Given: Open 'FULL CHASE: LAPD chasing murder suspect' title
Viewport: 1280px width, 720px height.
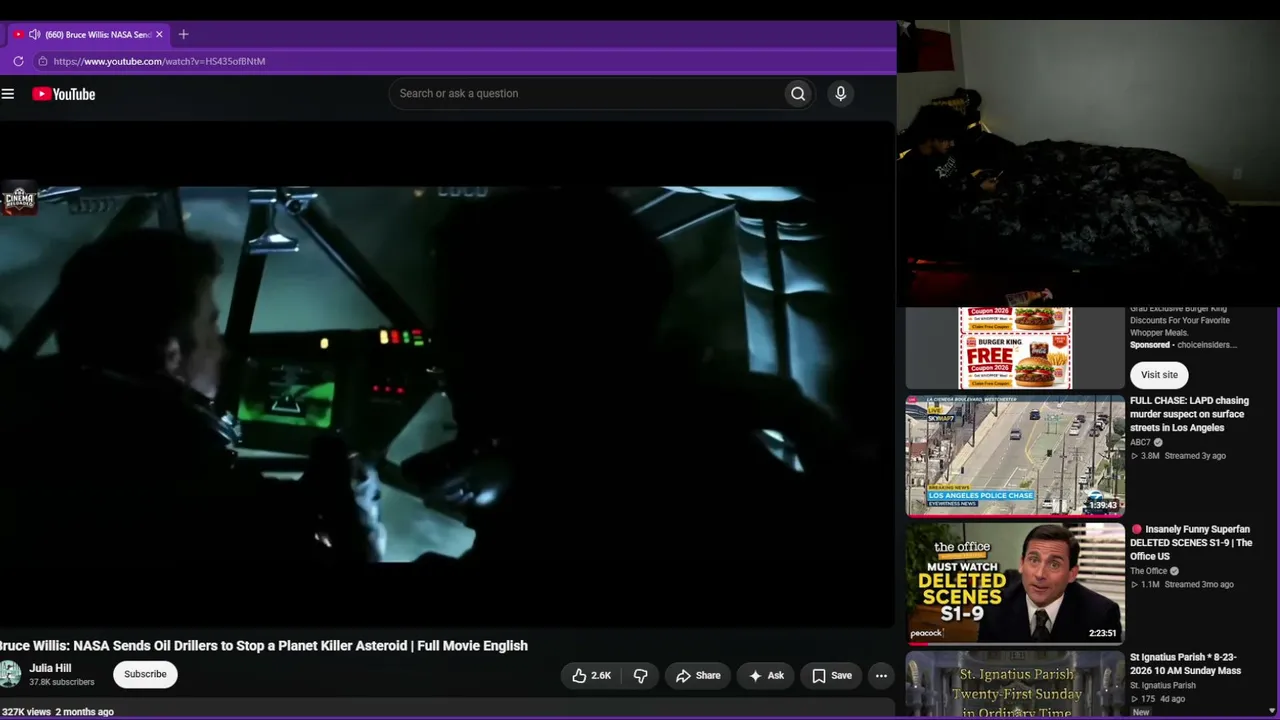Looking at the screenshot, I should pos(1190,414).
